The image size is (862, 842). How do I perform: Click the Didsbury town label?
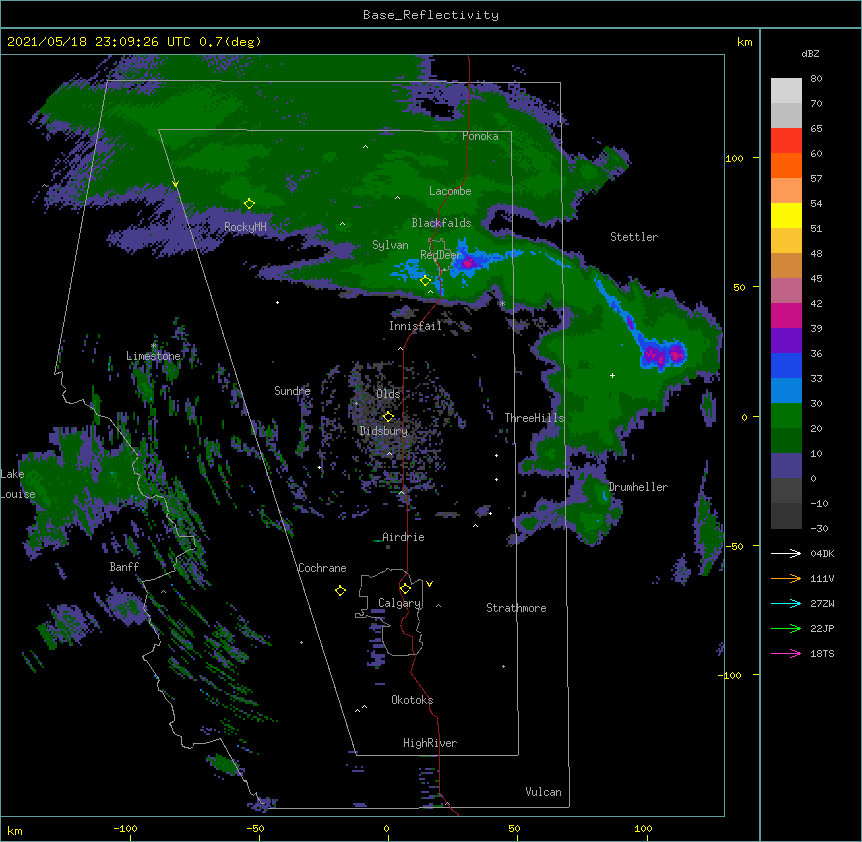tap(384, 431)
